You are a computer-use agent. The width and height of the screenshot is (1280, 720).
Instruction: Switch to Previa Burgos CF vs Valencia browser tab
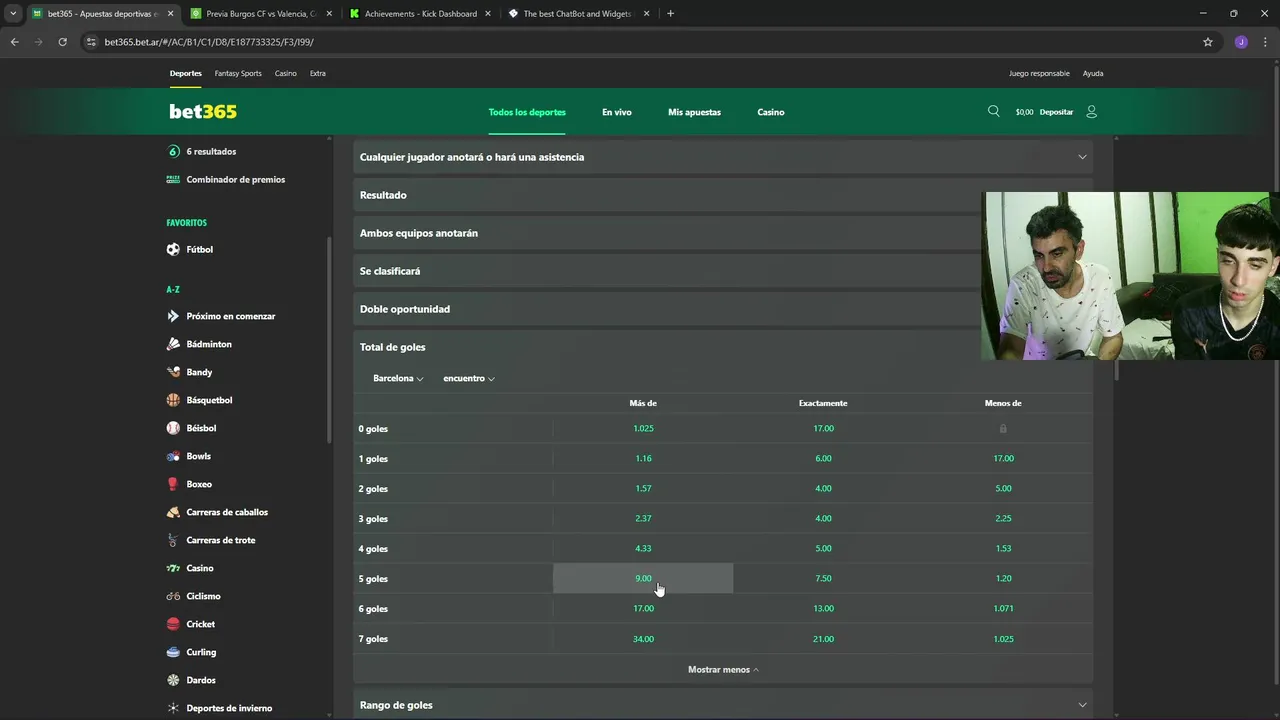261,14
